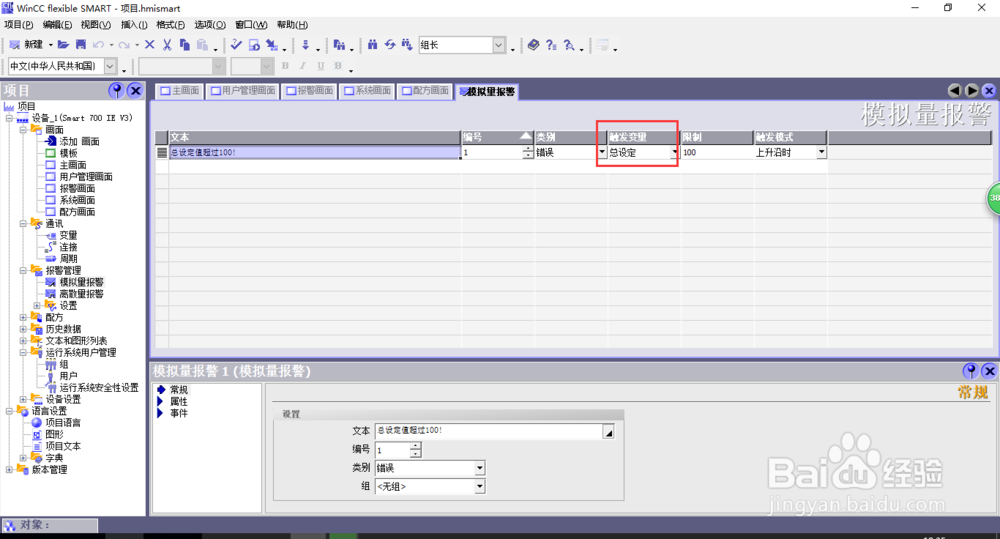Paste with the clipboard icon
This screenshot has width=1000, height=539.
(x=202, y=45)
